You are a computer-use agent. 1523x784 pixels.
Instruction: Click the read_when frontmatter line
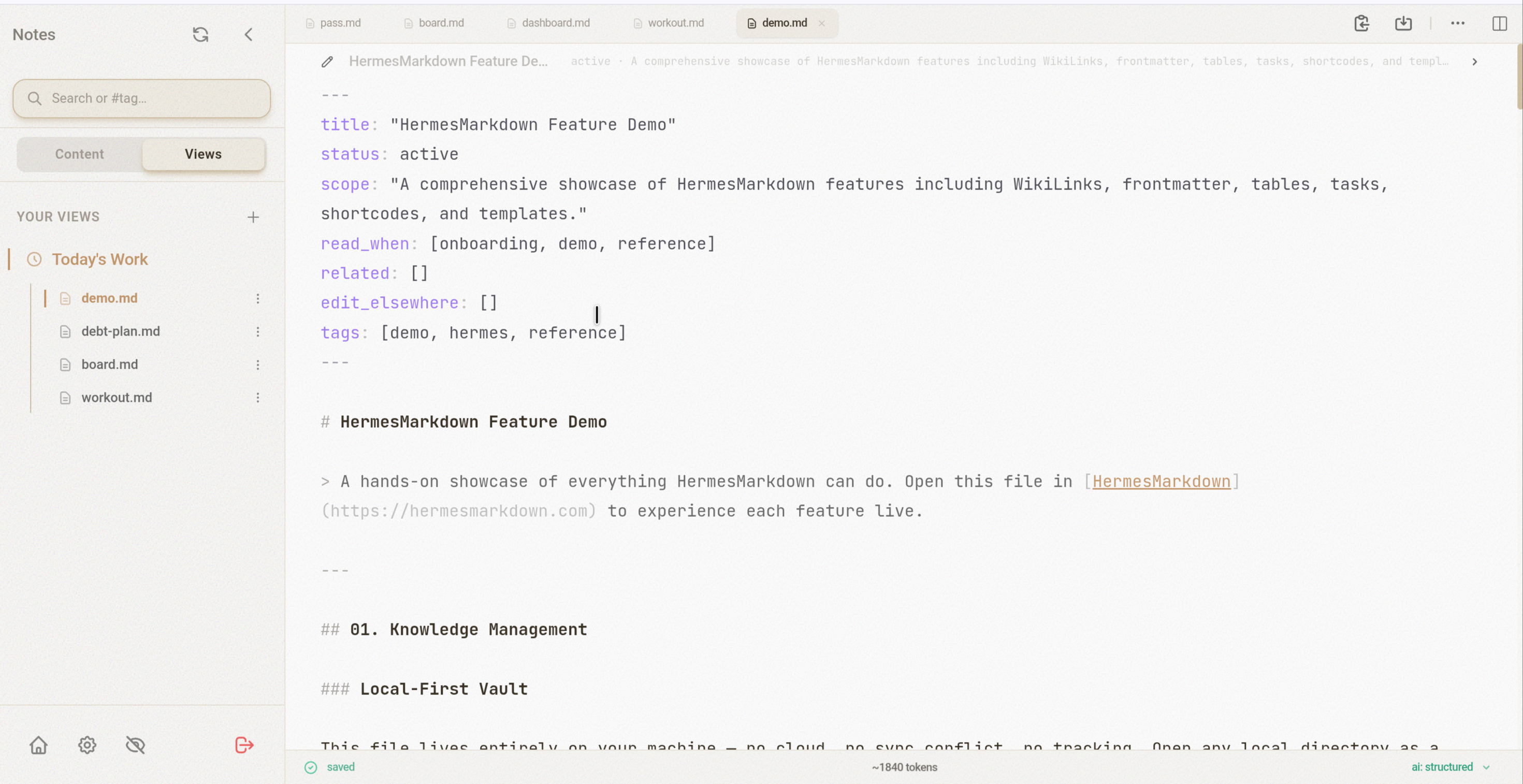point(518,243)
